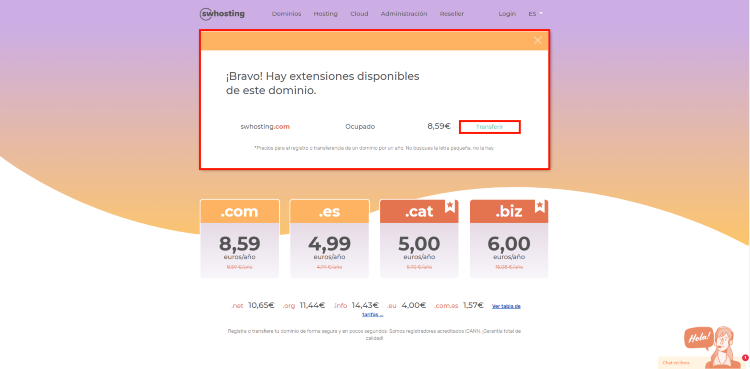Click the star ribbon on .cat card
Screen dimensions: 750x369
point(450,207)
